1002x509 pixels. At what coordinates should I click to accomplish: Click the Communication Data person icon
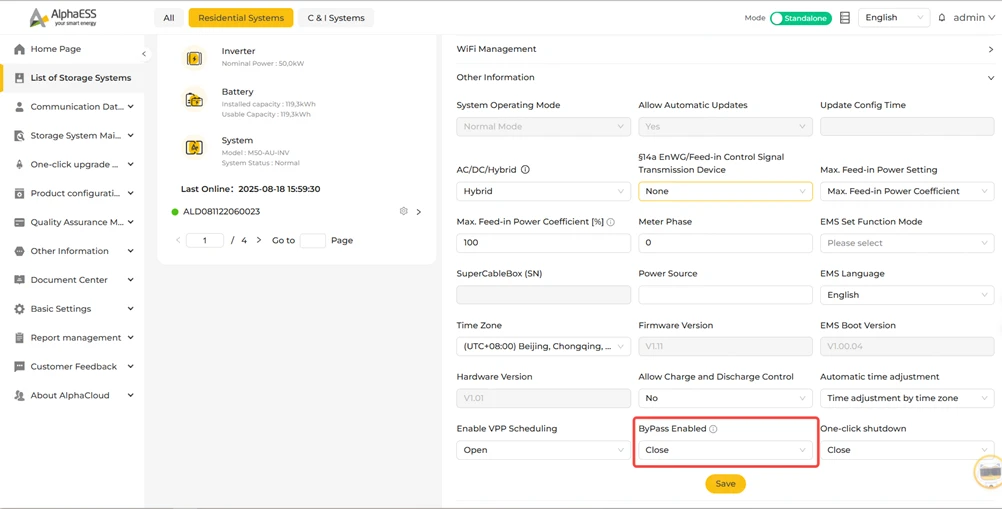[x=19, y=107]
